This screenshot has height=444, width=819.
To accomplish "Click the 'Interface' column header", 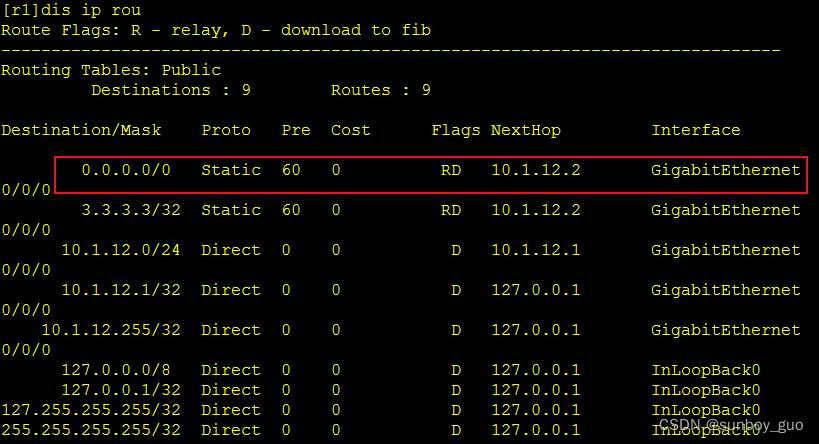I will 696,130.
